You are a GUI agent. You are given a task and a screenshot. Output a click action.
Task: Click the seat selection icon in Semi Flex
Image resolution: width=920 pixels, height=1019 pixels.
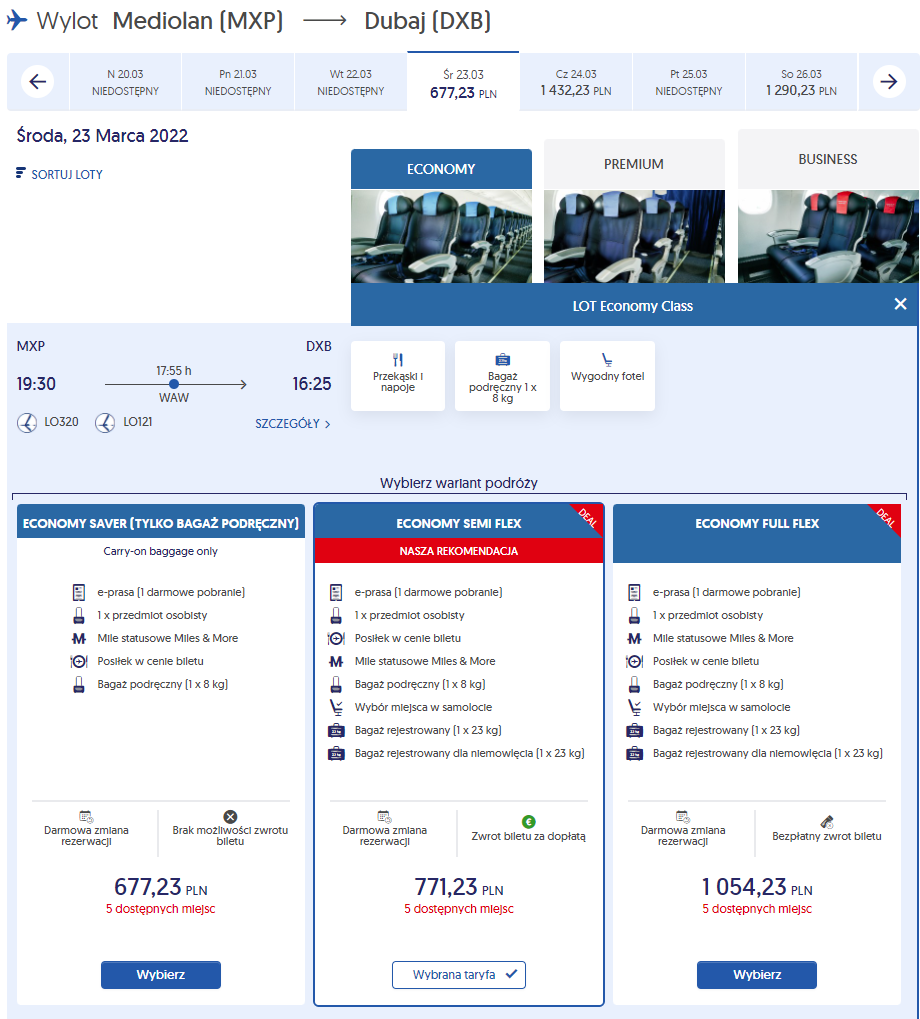(x=336, y=707)
